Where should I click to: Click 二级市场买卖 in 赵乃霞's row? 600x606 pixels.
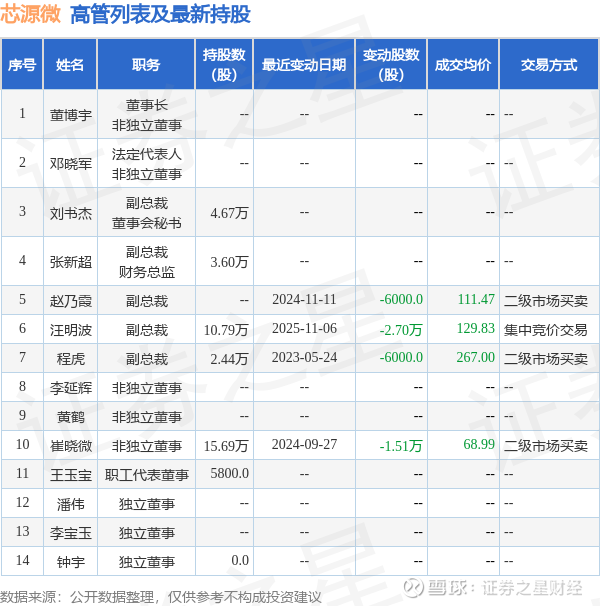pyautogui.click(x=545, y=301)
